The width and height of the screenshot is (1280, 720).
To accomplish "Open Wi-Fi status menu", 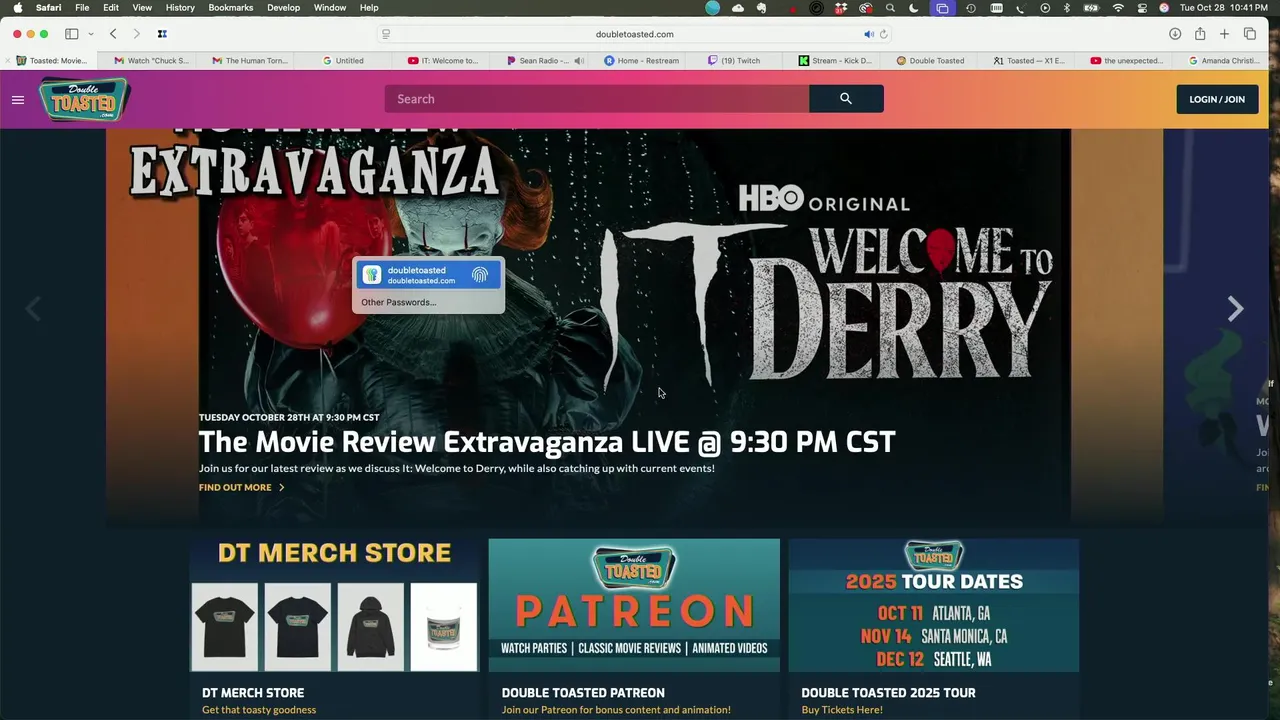I will coord(1118,8).
